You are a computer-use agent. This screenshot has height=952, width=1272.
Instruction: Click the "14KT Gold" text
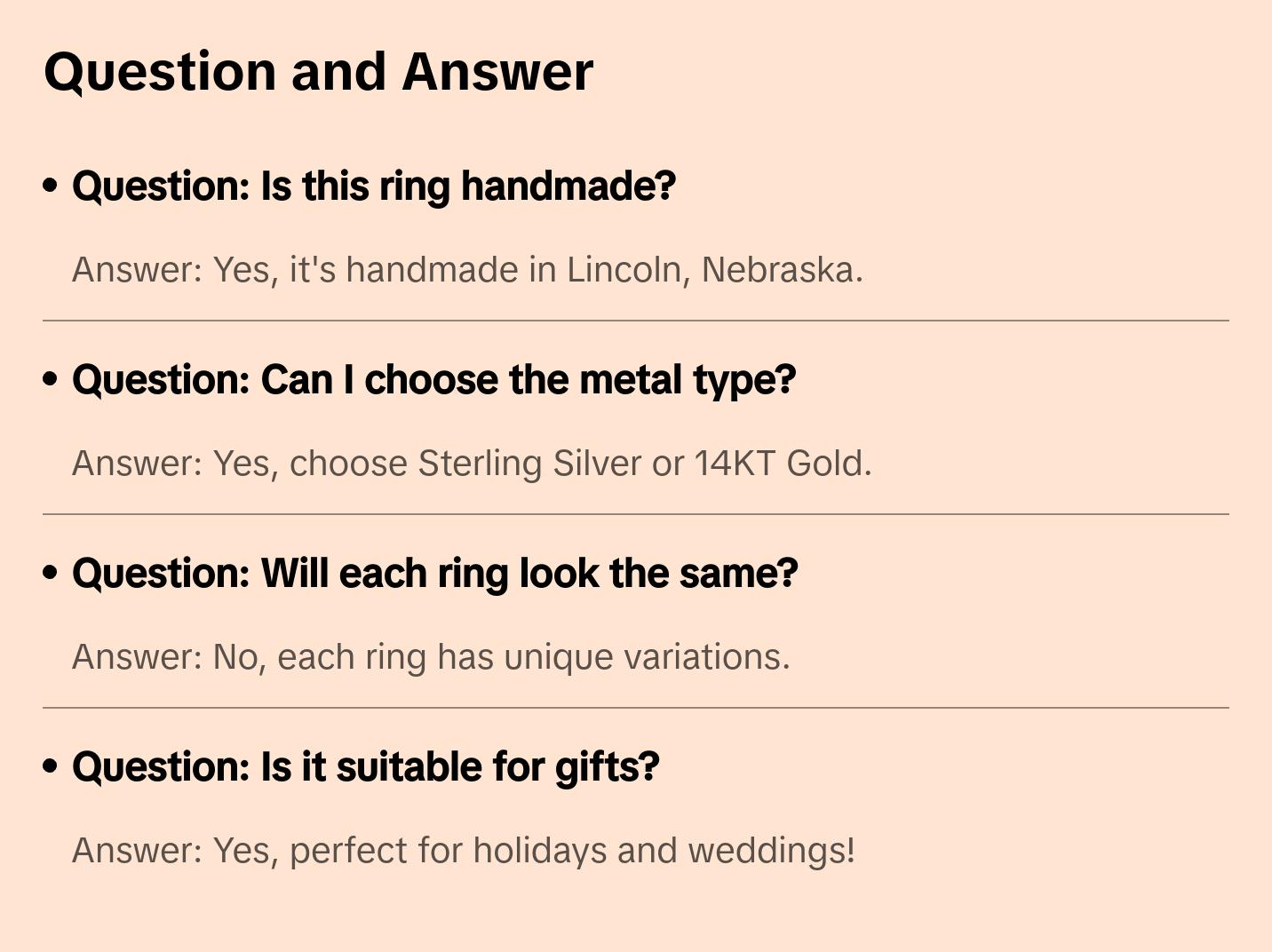[782, 464]
